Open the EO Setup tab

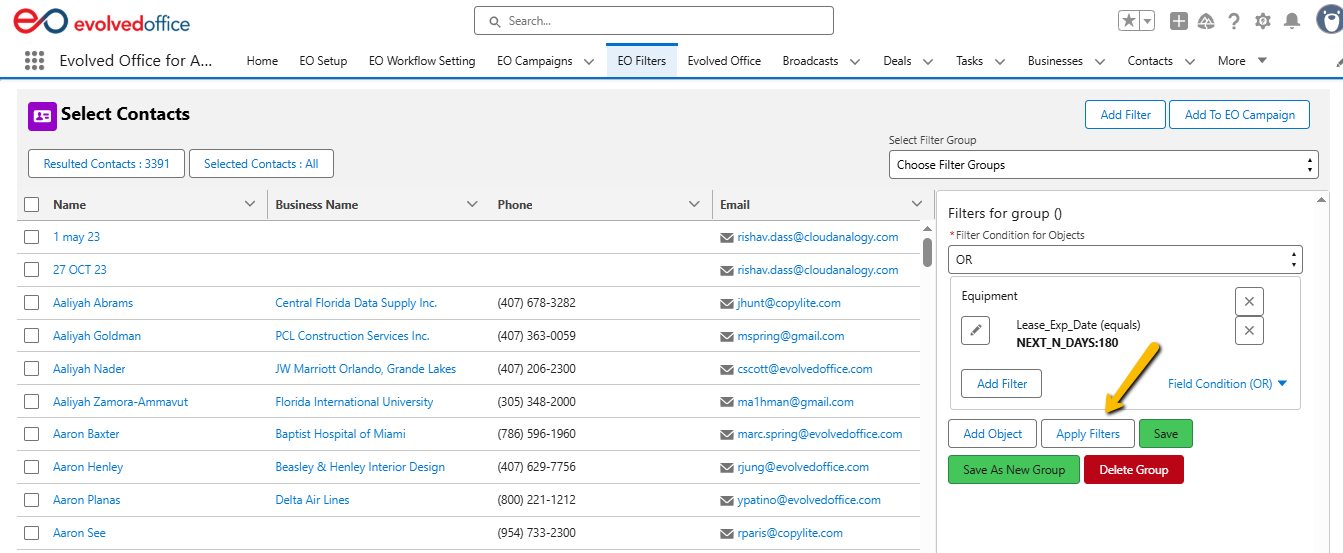pyautogui.click(x=323, y=61)
